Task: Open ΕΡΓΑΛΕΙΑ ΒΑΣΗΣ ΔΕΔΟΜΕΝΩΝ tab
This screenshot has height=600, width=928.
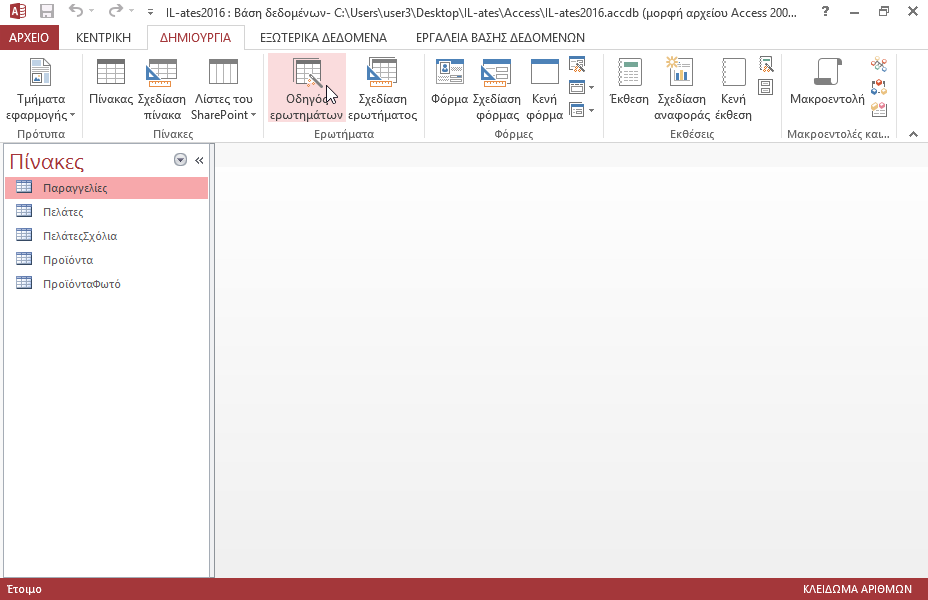Action: [500, 38]
